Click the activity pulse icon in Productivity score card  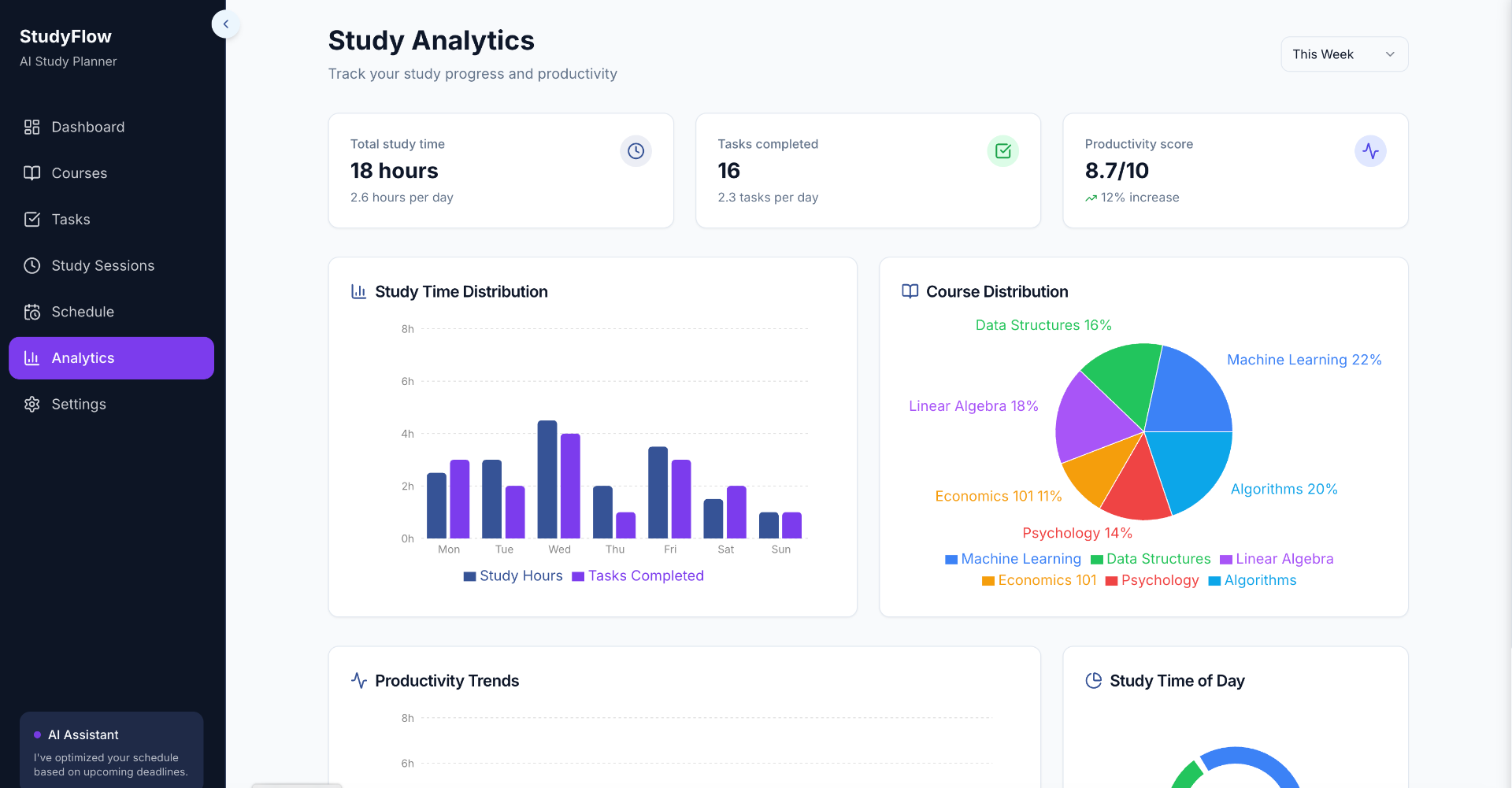[1370, 151]
